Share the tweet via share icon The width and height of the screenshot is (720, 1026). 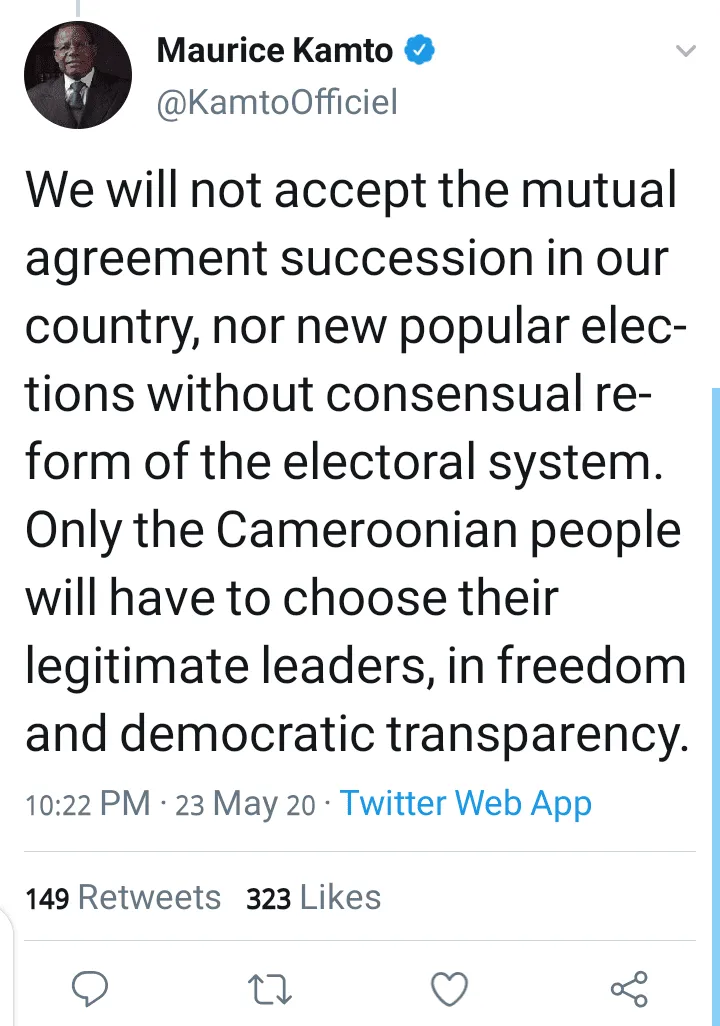[x=629, y=989]
